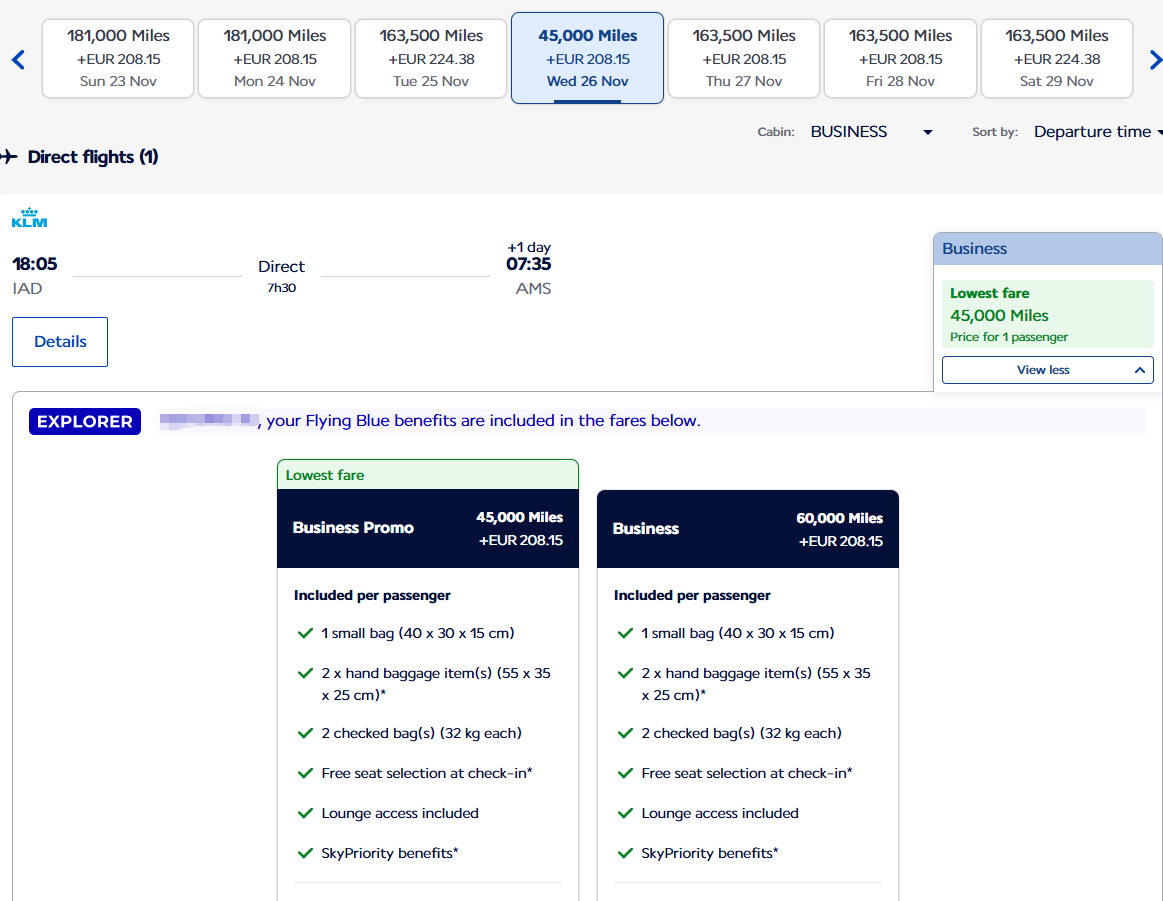1163x901 pixels.
Task: Click the next dates right arrow
Action: click(x=1155, y=60)
